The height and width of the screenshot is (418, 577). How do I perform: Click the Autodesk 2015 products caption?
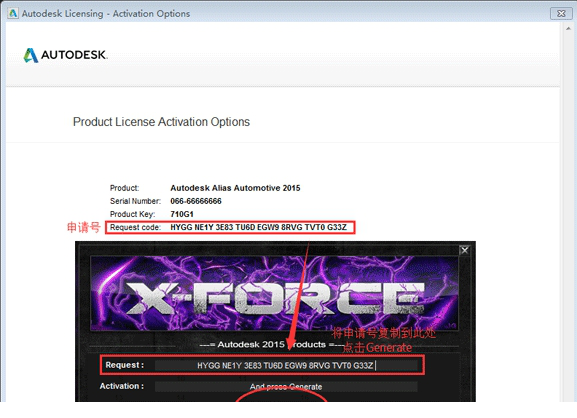pos(272,345)
